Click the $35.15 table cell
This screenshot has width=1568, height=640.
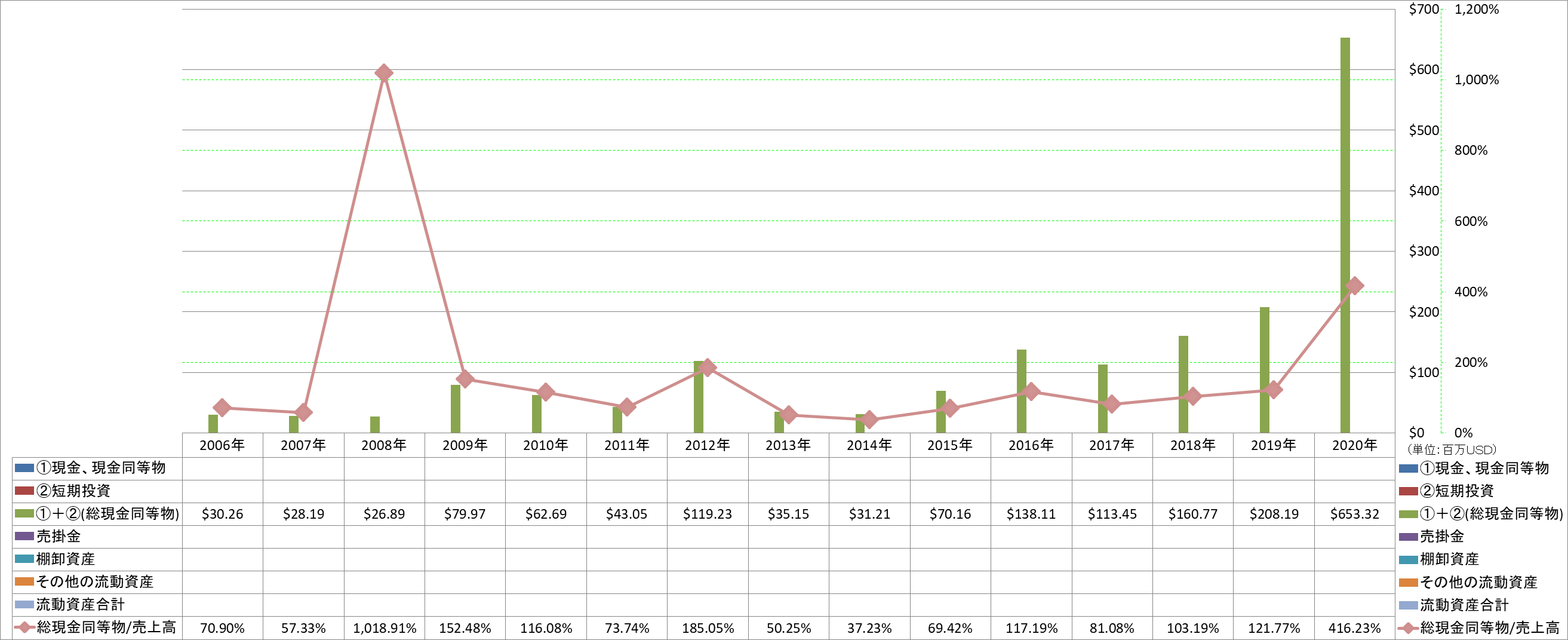point(788,514)
